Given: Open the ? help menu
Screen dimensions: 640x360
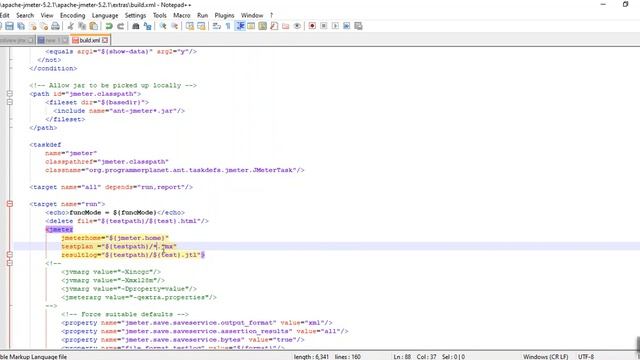Looking at the screenshot, I should pyautogui.click(x=271, y=15).
